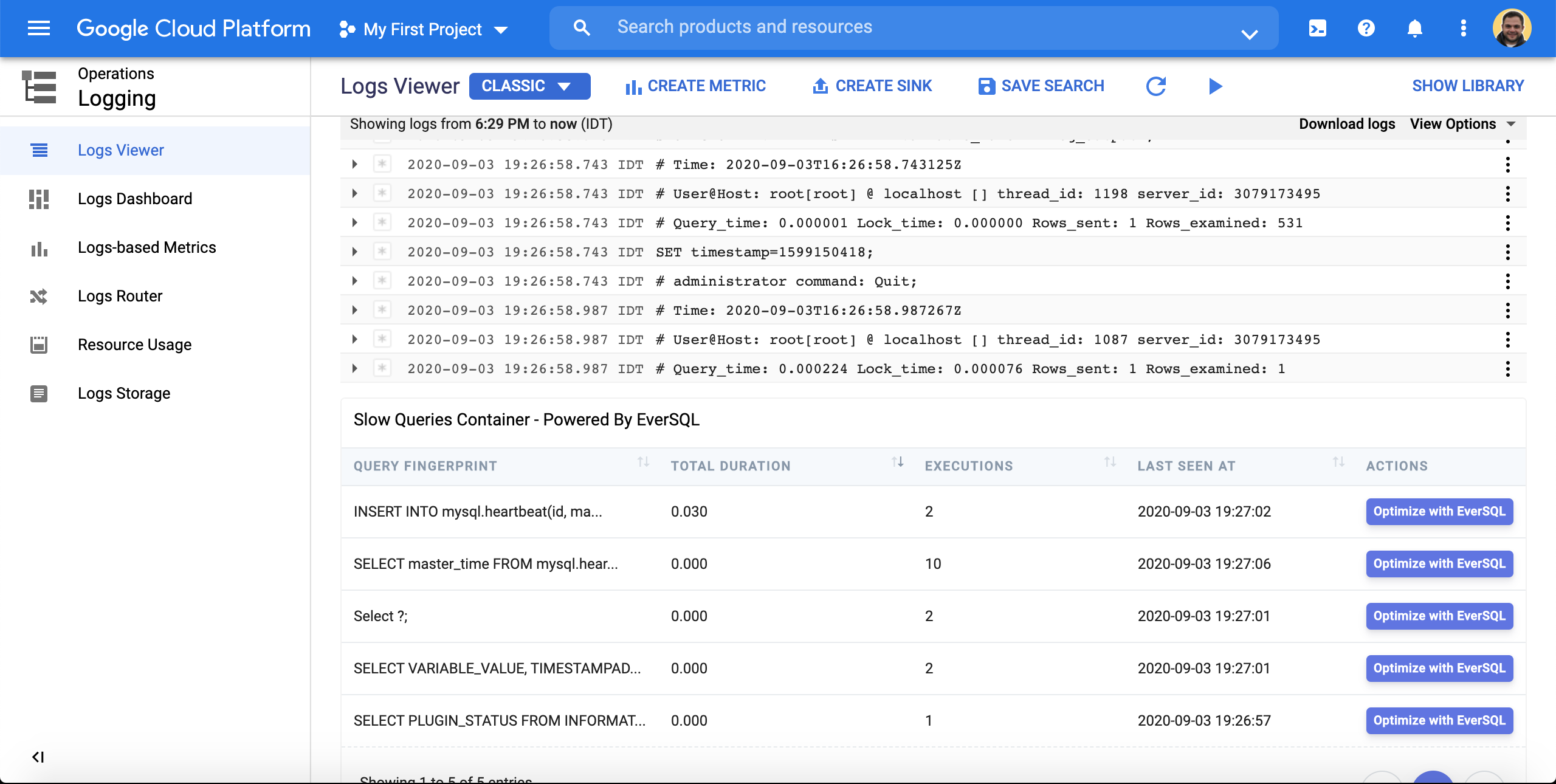Open three-dot menu for thread_id 1087 row
The height and width of the screenshot is (784, 1556).
[x=1507, y=340]
